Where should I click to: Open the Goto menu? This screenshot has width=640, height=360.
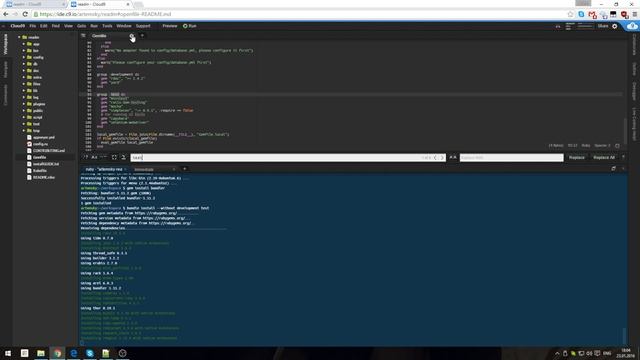(x=82, y=26)
